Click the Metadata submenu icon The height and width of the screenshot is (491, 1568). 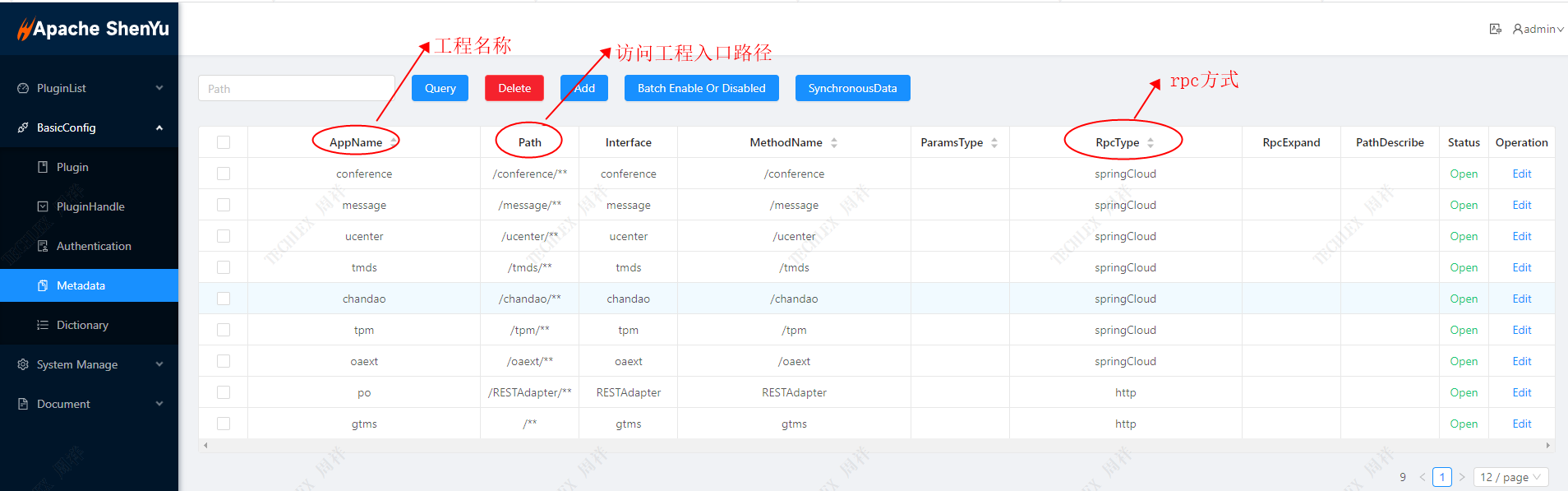[x=43, y=285]
